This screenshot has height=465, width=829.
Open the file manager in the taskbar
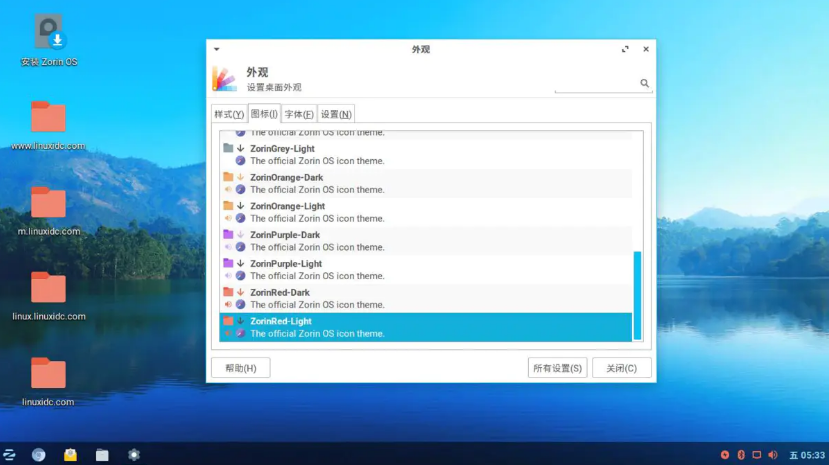point(102,455)
